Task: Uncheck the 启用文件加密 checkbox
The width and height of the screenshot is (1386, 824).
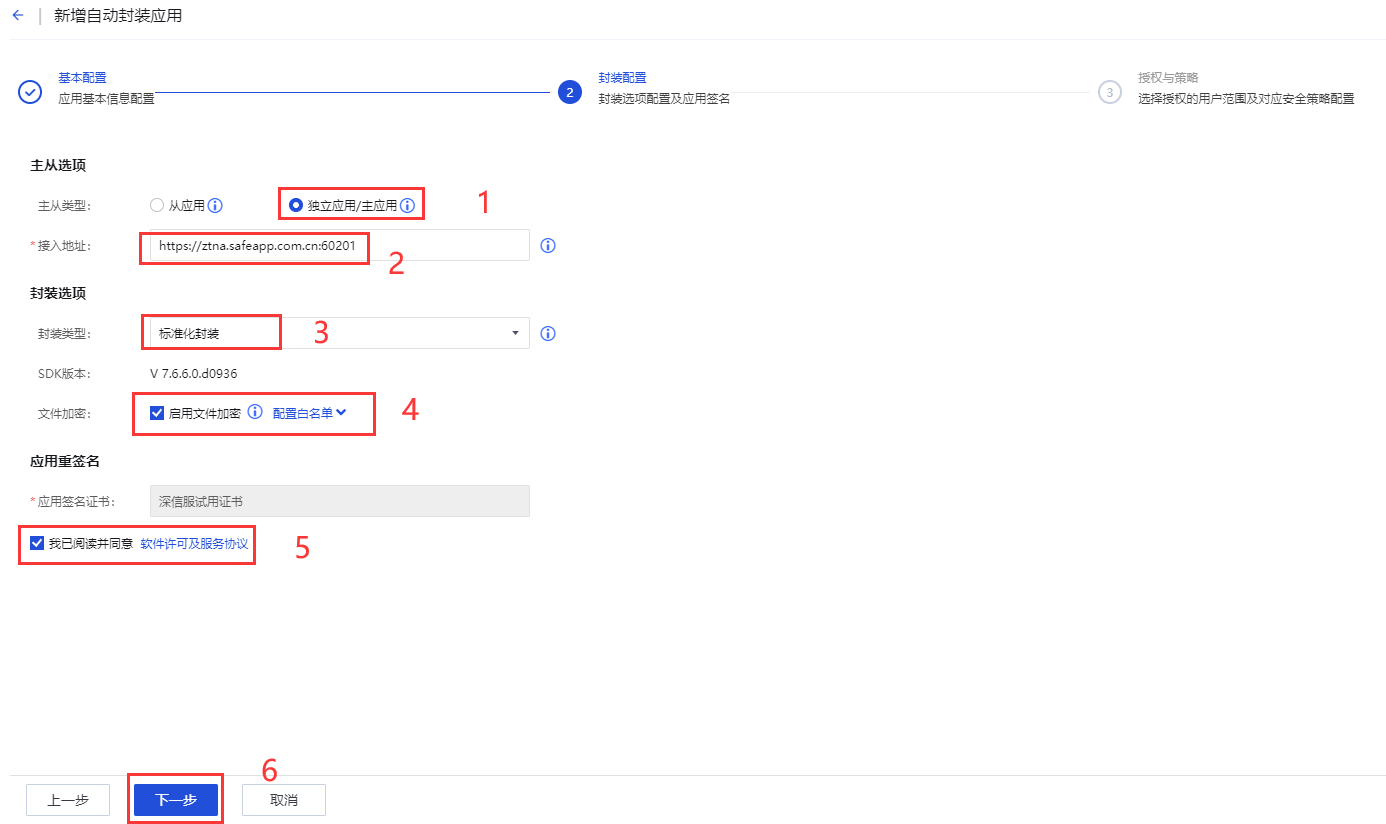Action: pyautogui.click(x=157, y=413)
